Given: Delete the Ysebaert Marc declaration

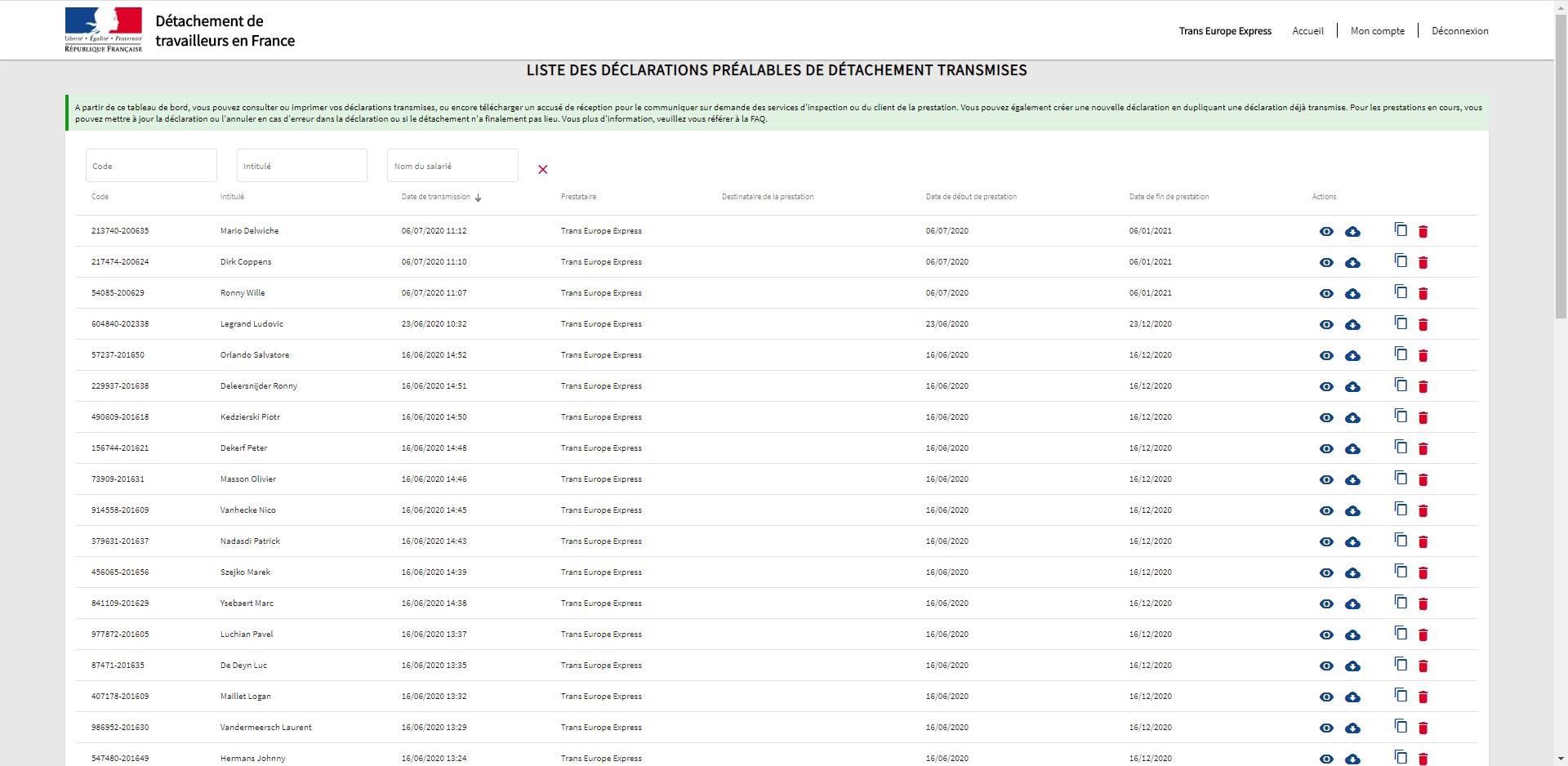Looking at the screenshot, I should point(1423,604).
